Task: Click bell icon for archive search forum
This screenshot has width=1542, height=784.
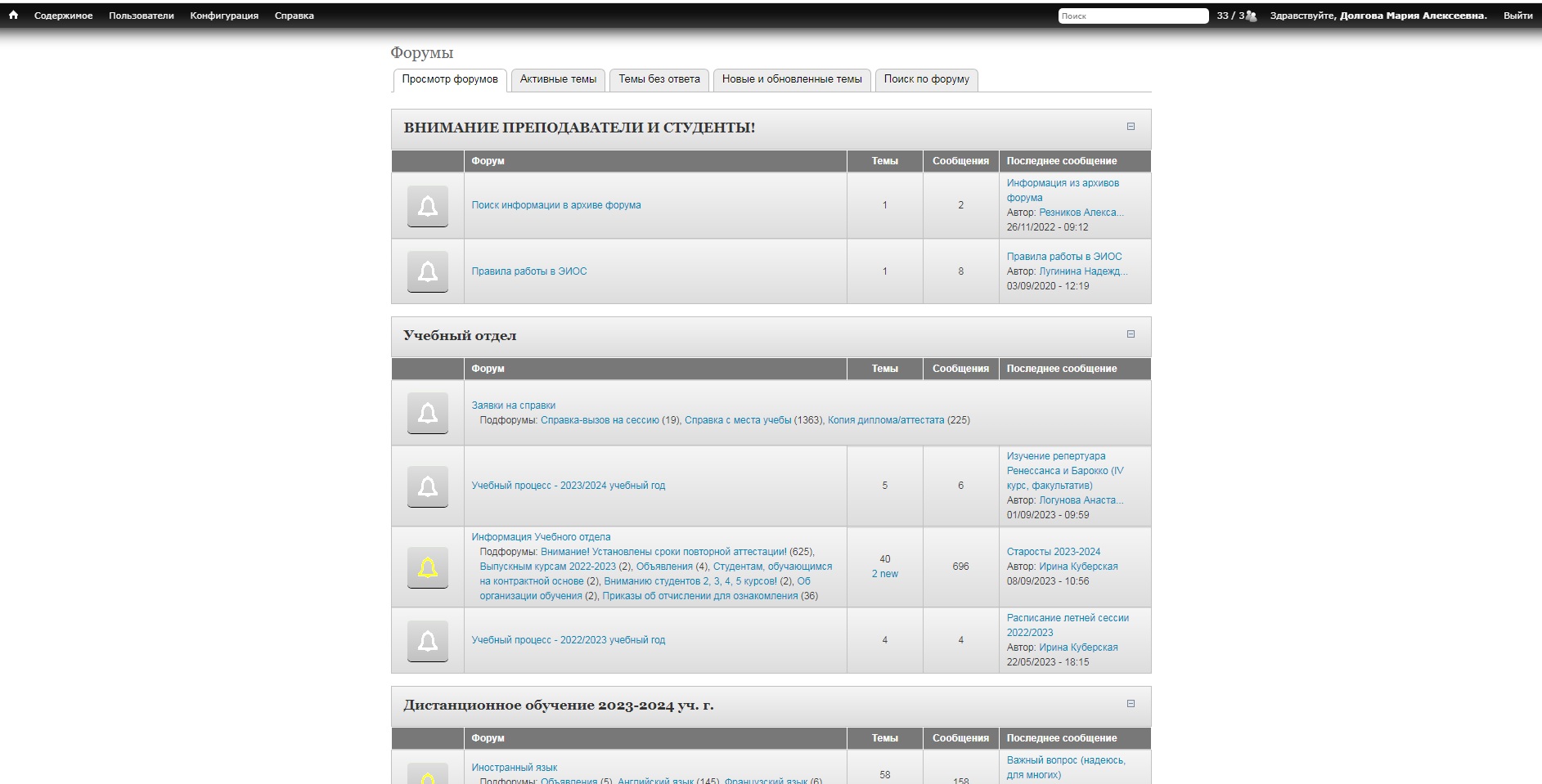Action: tap(427, 206)
